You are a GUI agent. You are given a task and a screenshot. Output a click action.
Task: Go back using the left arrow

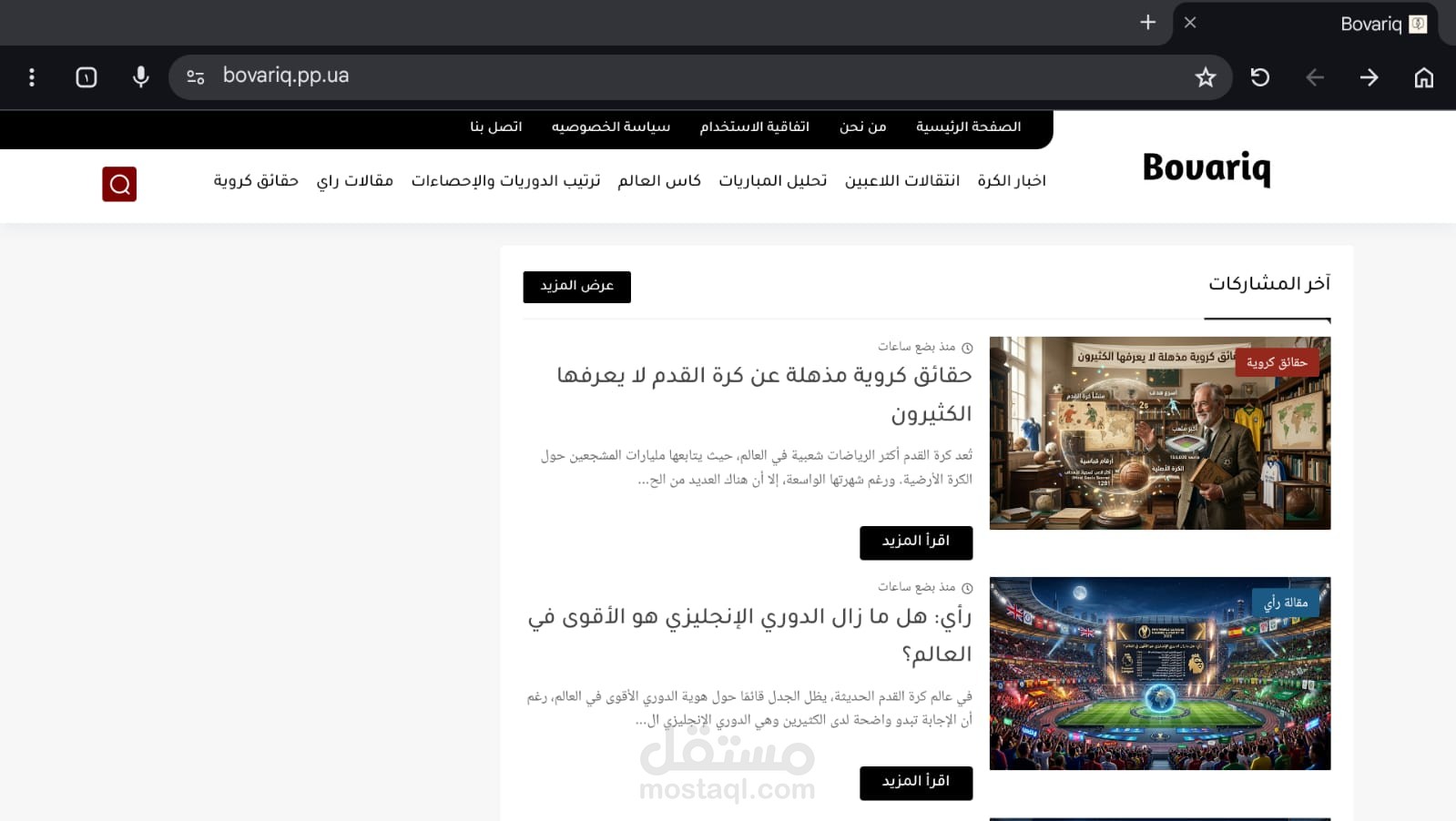1315,77
